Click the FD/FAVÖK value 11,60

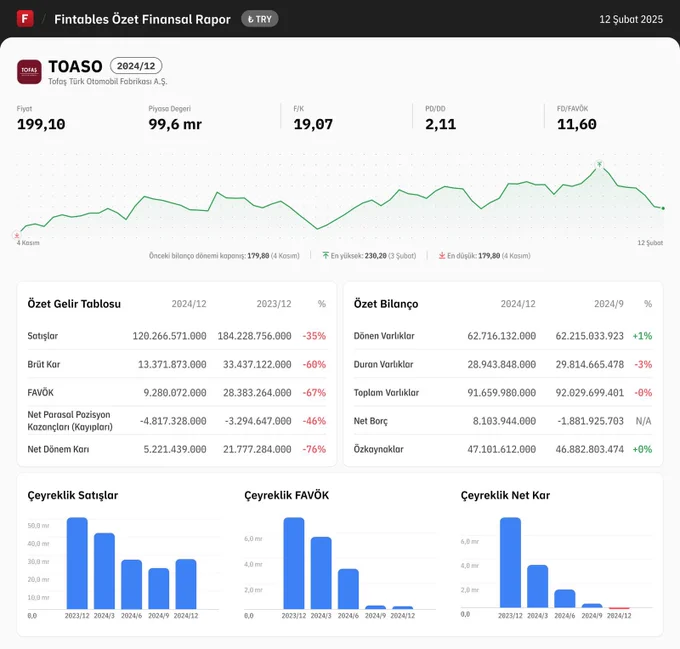pyautogui.click(x=577, y=124)
